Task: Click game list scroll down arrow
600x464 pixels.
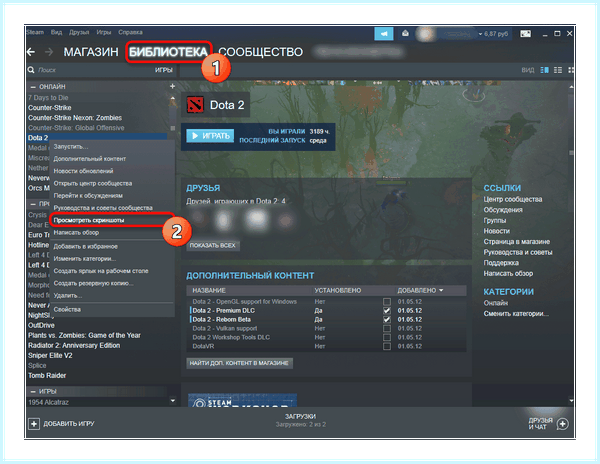Action: point(173,401)
